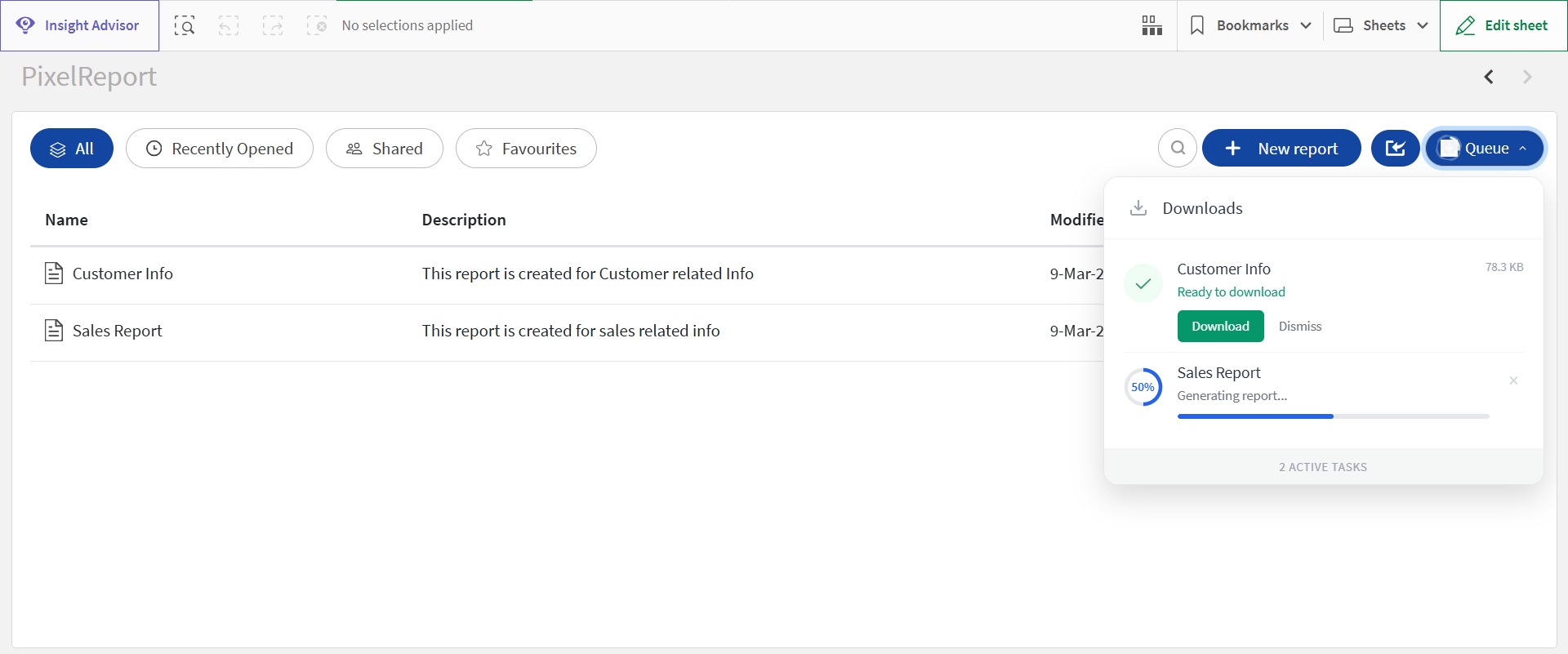Viewport: 1568px width, 654px height.
Task: Open the Customer Info report row
Action: [122, 274]
